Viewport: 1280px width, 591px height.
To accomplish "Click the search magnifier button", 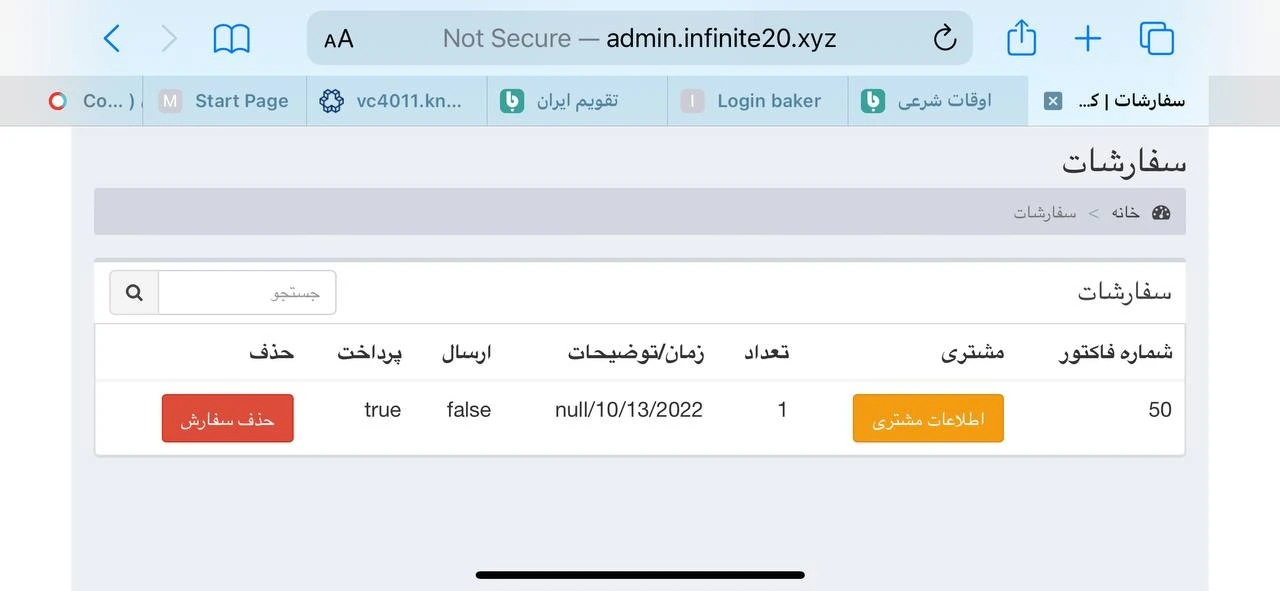I will point(134,293).
